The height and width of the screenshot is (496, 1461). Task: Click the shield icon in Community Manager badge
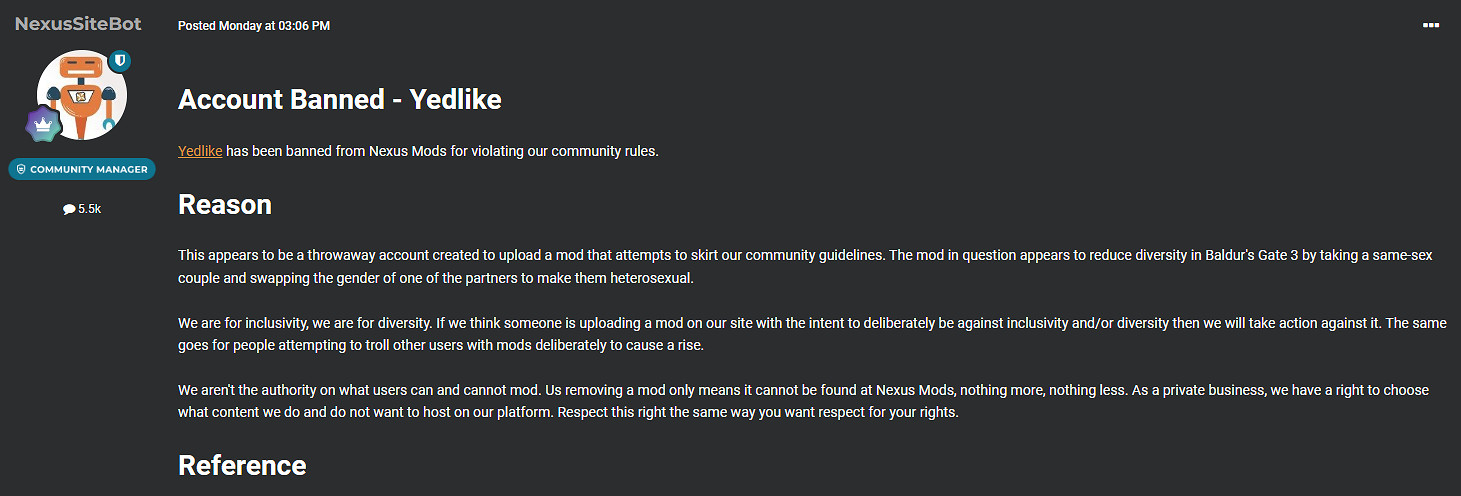(x=21, y=170)
